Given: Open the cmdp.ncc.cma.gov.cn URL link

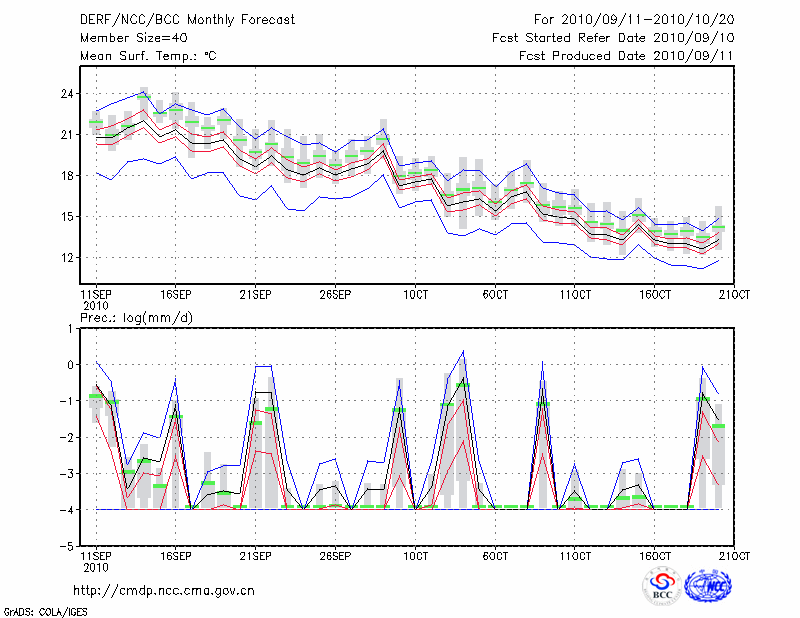Looking at the screenshot, I should 164,591.
